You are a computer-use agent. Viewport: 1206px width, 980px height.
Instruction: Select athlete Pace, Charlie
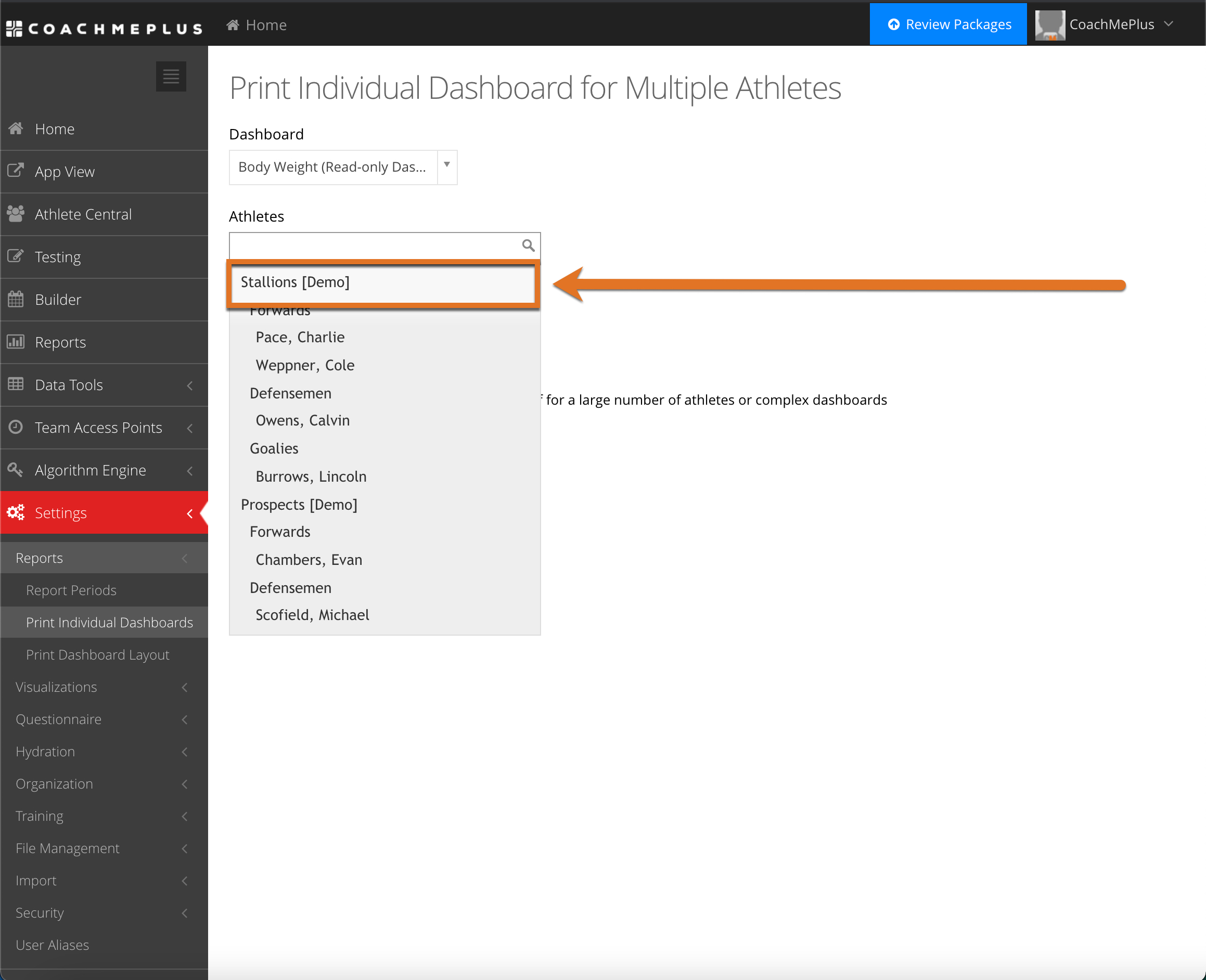click(384, 337)
